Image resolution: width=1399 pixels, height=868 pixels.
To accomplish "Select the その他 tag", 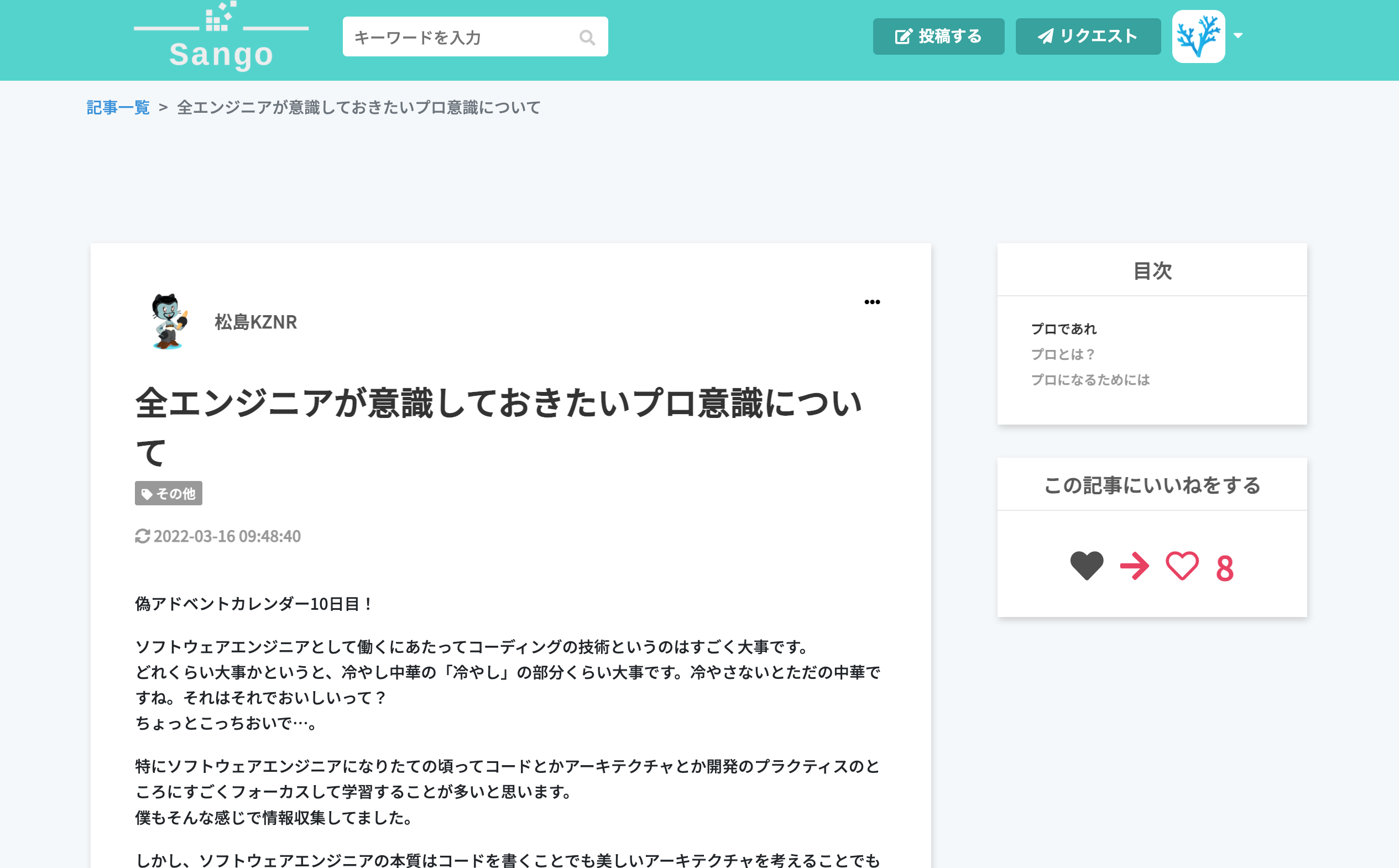I will click(168, 493).
